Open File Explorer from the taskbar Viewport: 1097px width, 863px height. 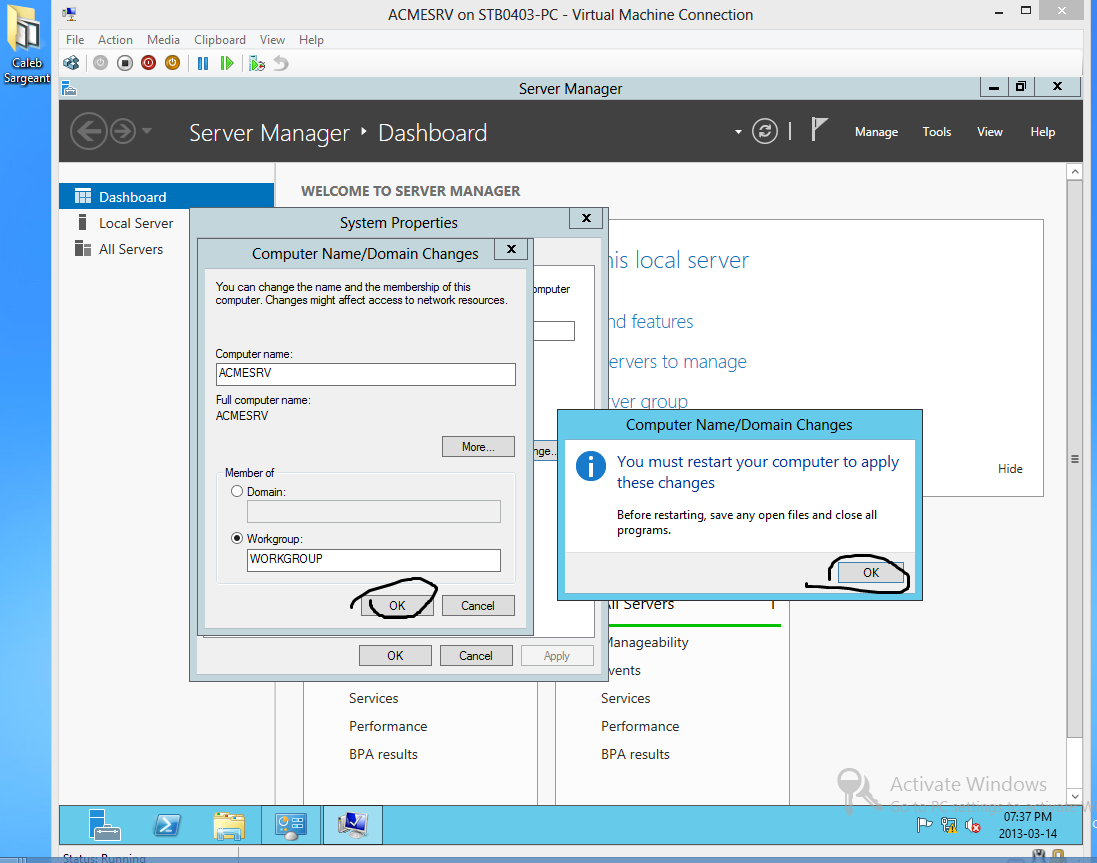(x=229, y=825)
